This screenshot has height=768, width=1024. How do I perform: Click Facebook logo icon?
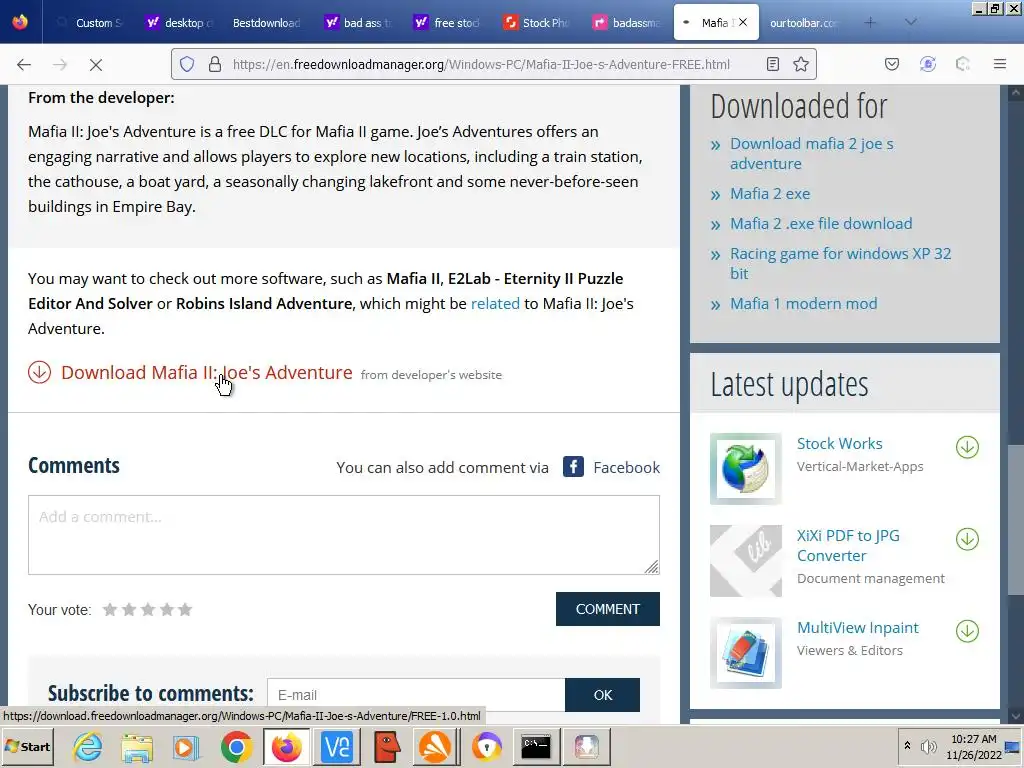point(573,467)
